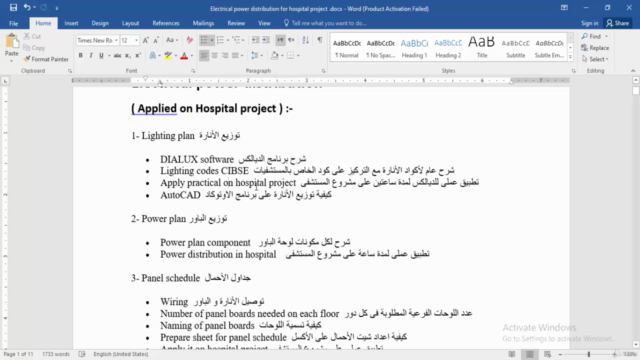Align text to the left
This screenshot has height=360, width=640.
[x=204, y=56]
